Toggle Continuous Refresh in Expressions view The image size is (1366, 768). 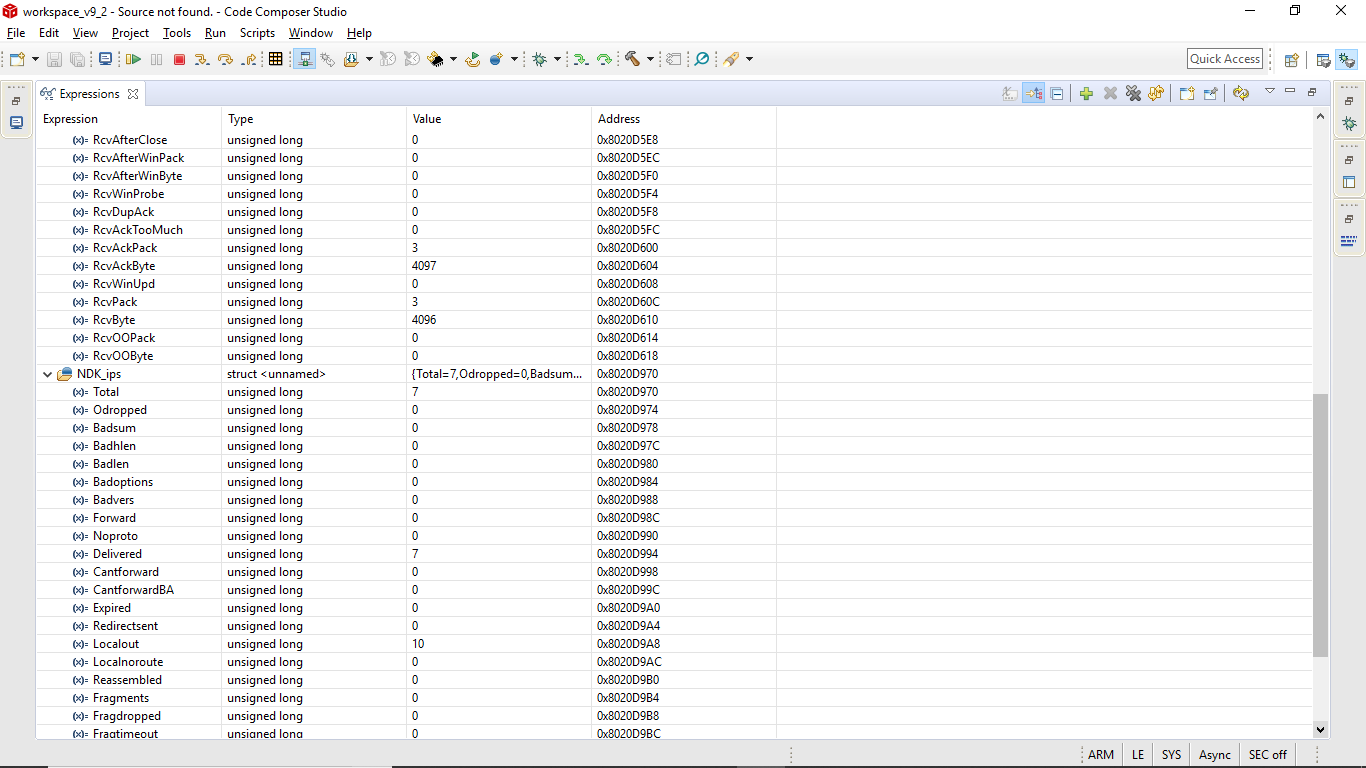point(1241,94)
